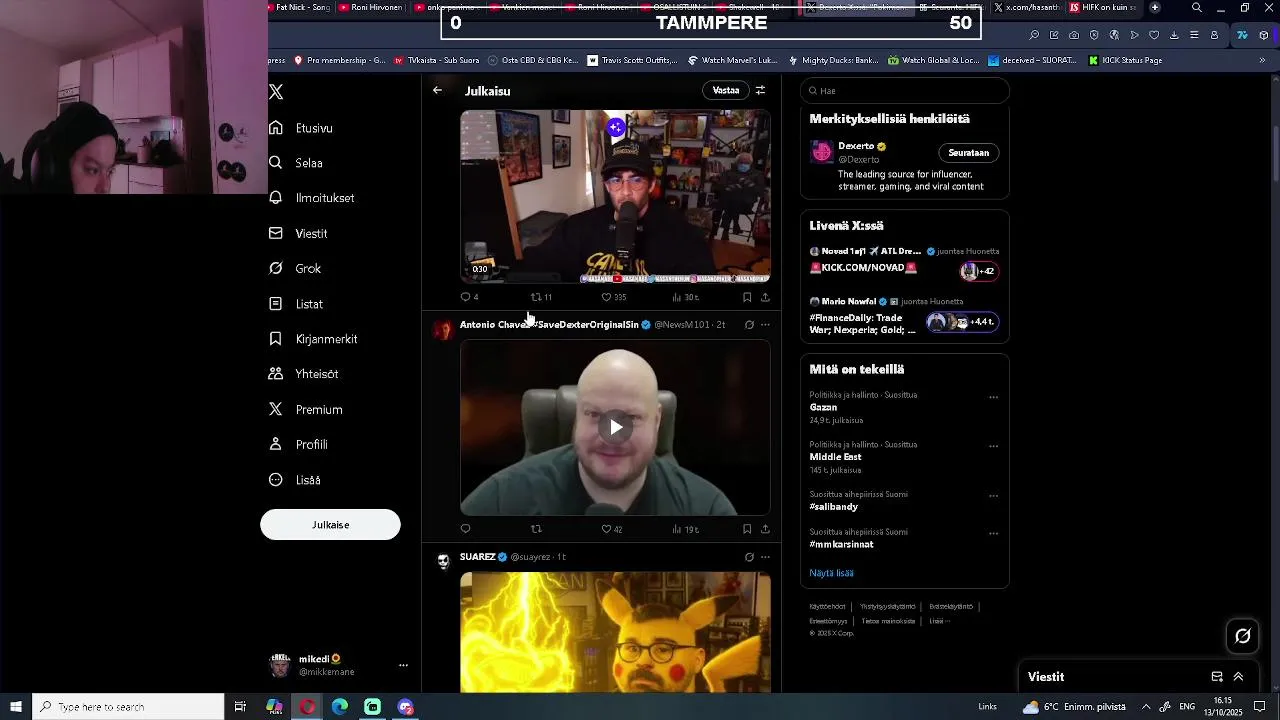Open #FinanceDaily live space by Mario Nowfal

click(x=904, y=317)
